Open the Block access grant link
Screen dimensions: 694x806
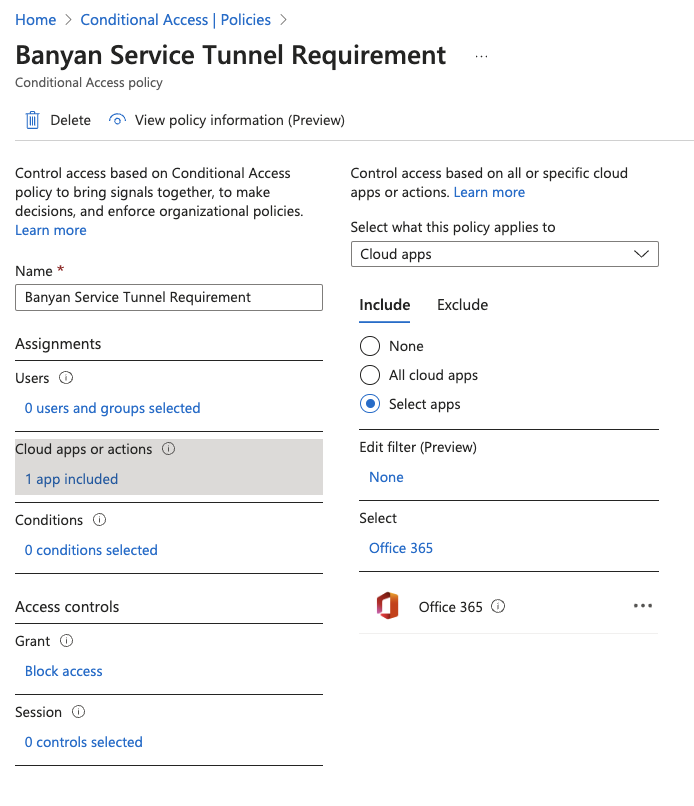click(64, 671)
